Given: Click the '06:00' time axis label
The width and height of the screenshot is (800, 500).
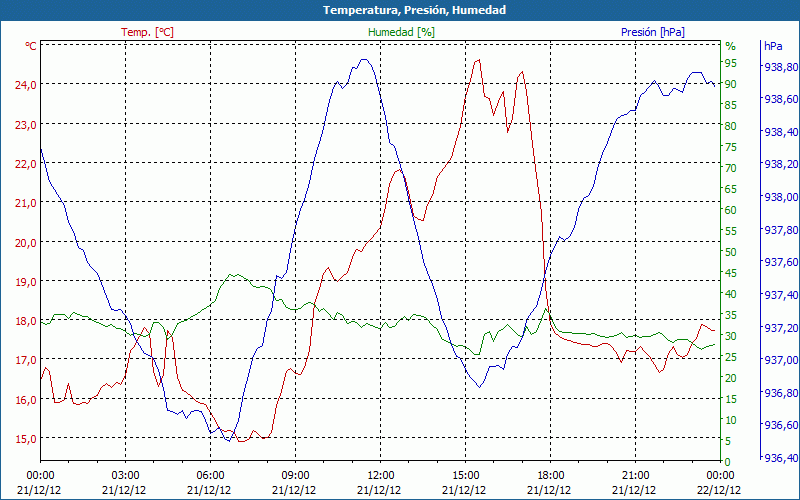Looking at the screenshot, I should [210, 476].
